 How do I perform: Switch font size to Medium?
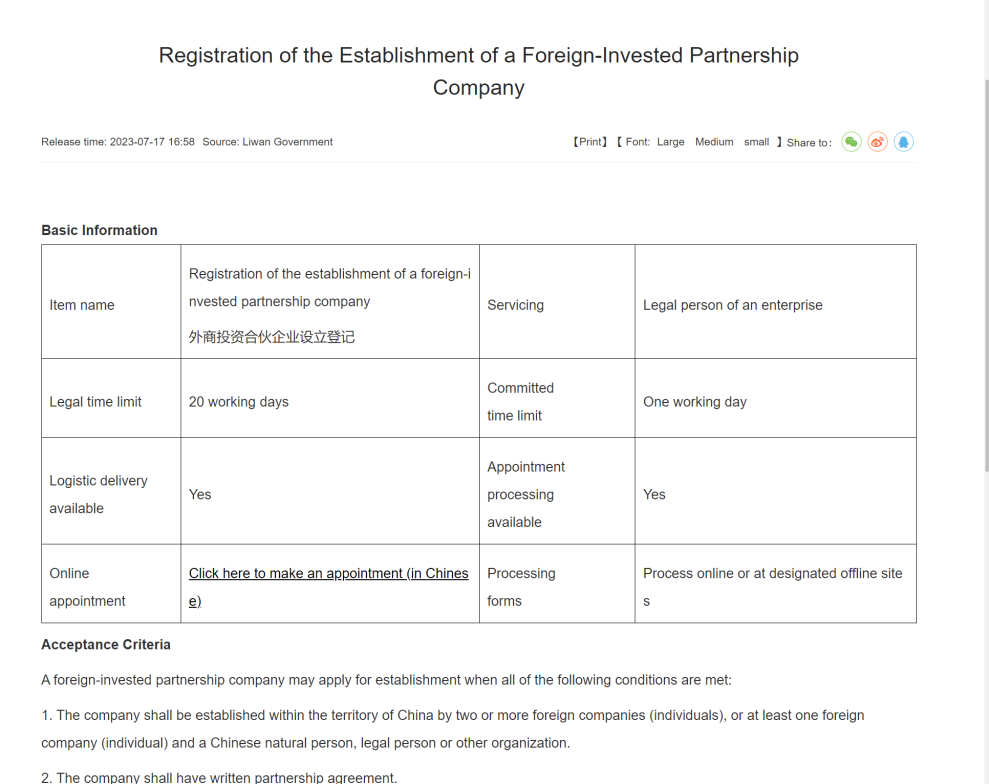click(714, 142)
